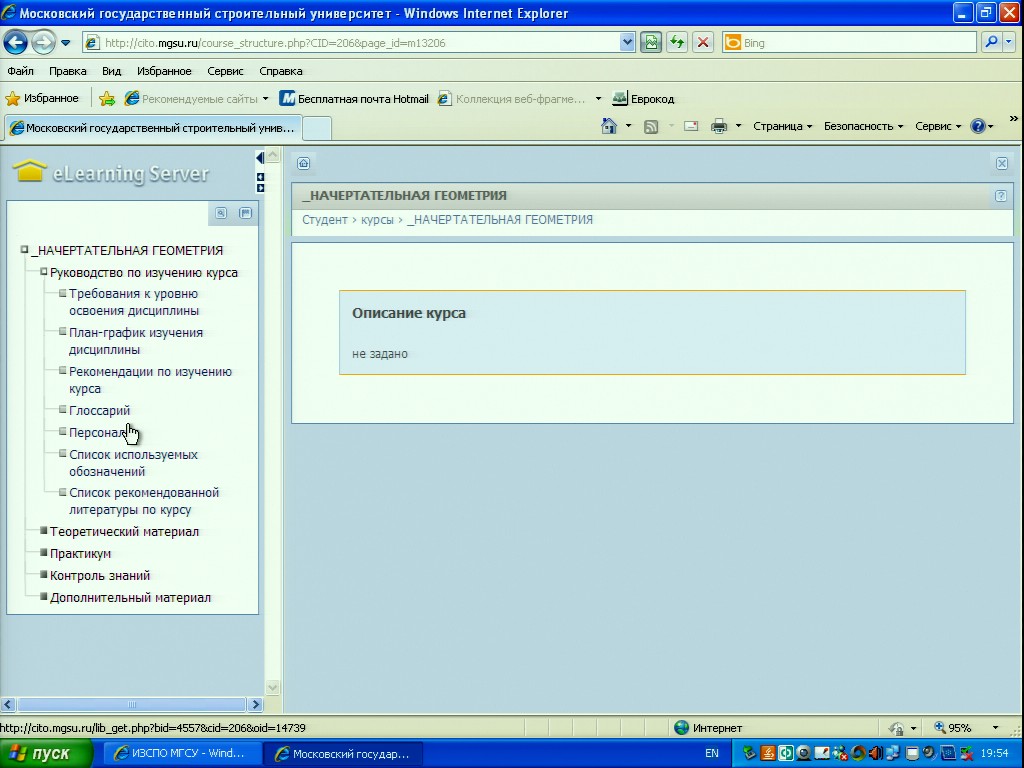Click the Home page icon in command bar
1024x768 pixels.
point(609,126)
